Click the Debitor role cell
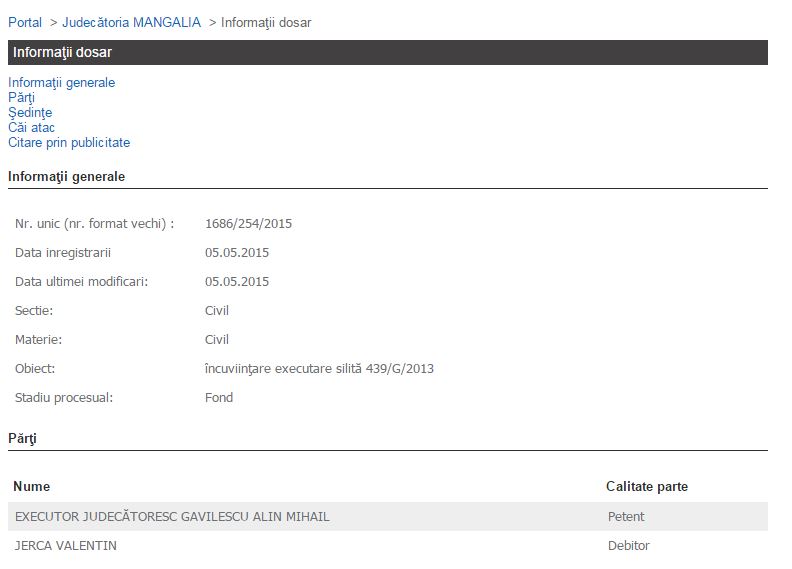 [628, 545]
